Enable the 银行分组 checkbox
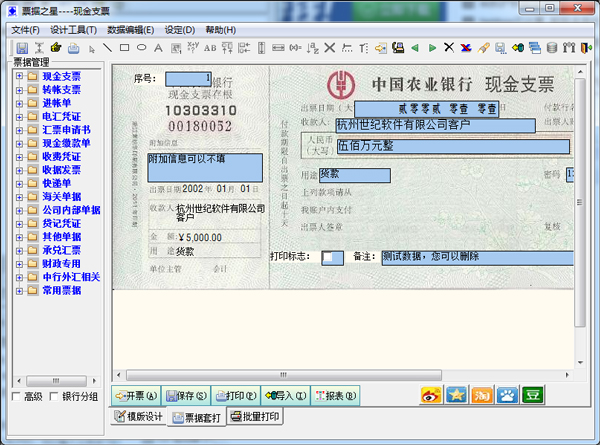The width and height of the screenshot is (600, 445). 54,396
